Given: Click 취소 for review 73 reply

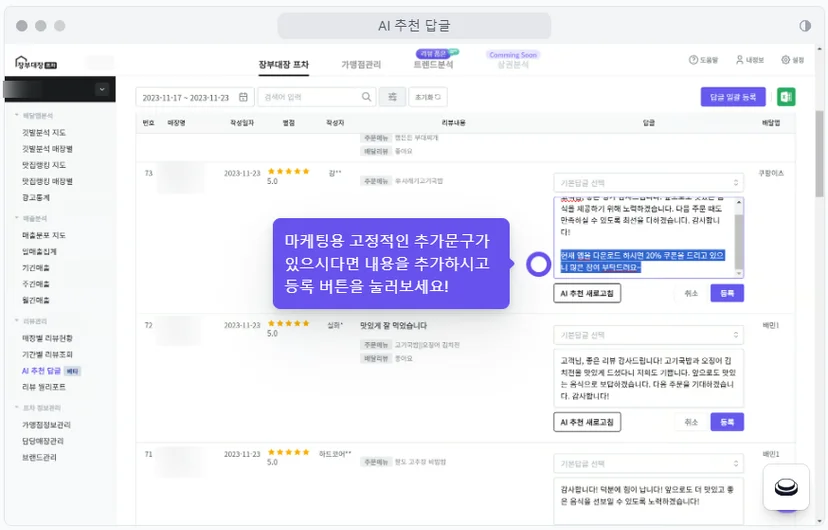Looking at the screenshot, I should tap(691, 293).
